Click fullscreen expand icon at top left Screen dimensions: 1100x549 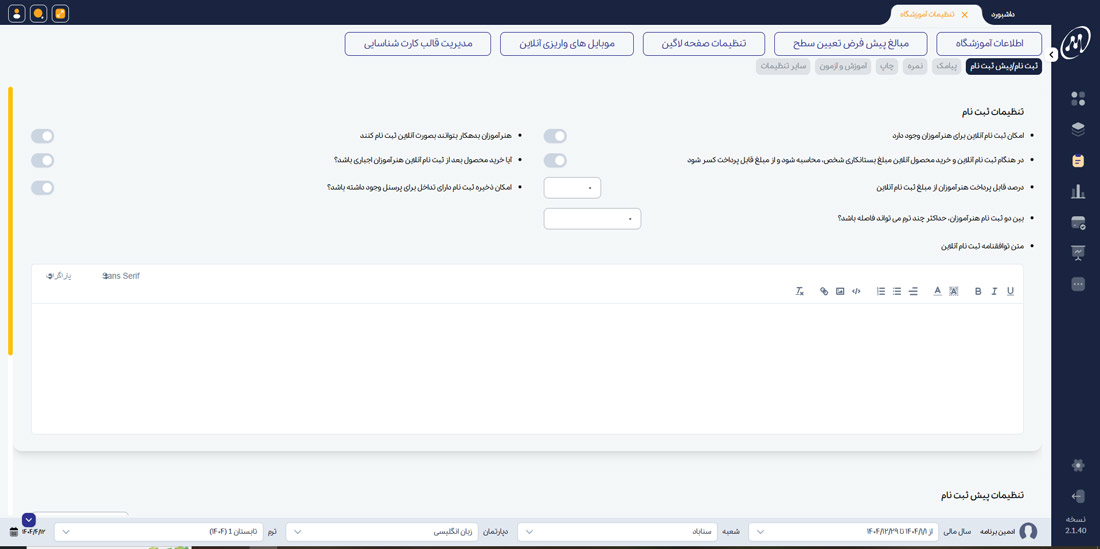point(60,13)
